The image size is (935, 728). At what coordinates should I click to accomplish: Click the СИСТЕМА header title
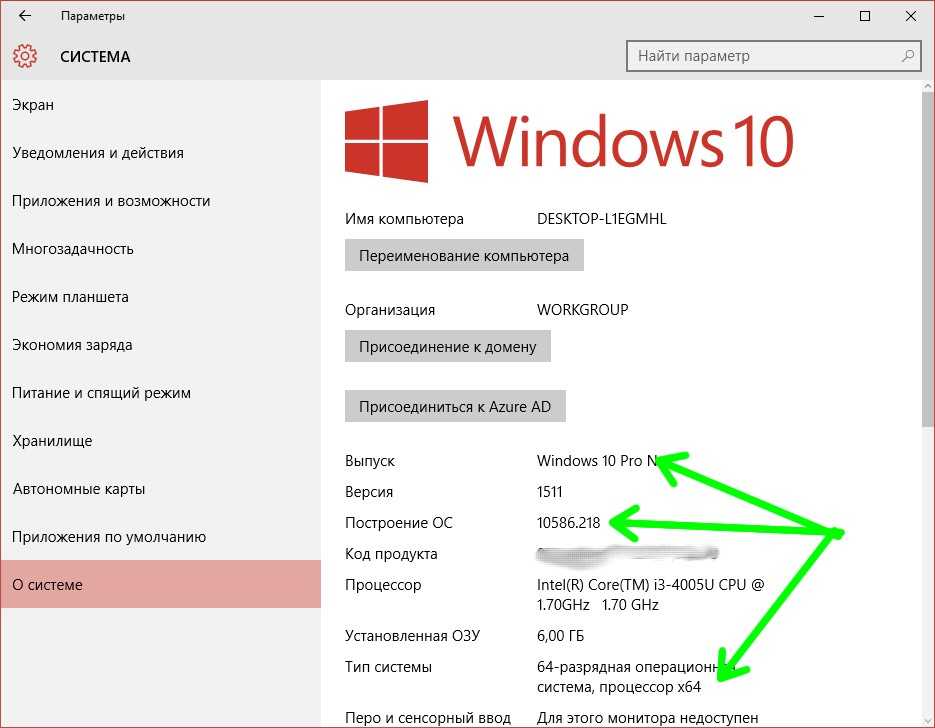(x=95, y=57)
